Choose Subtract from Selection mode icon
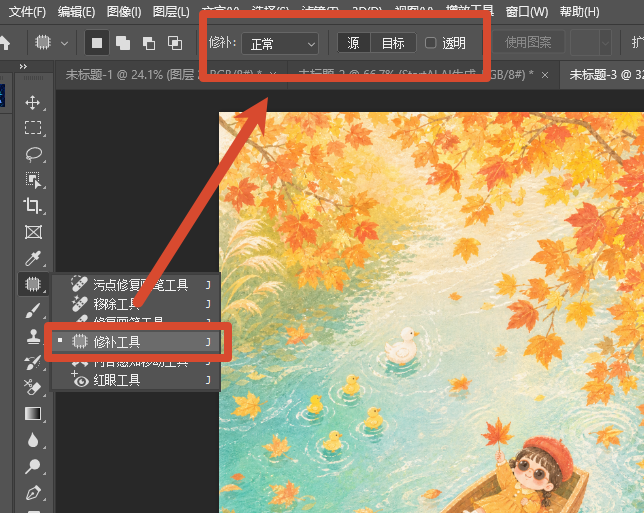 click(149, 43)
